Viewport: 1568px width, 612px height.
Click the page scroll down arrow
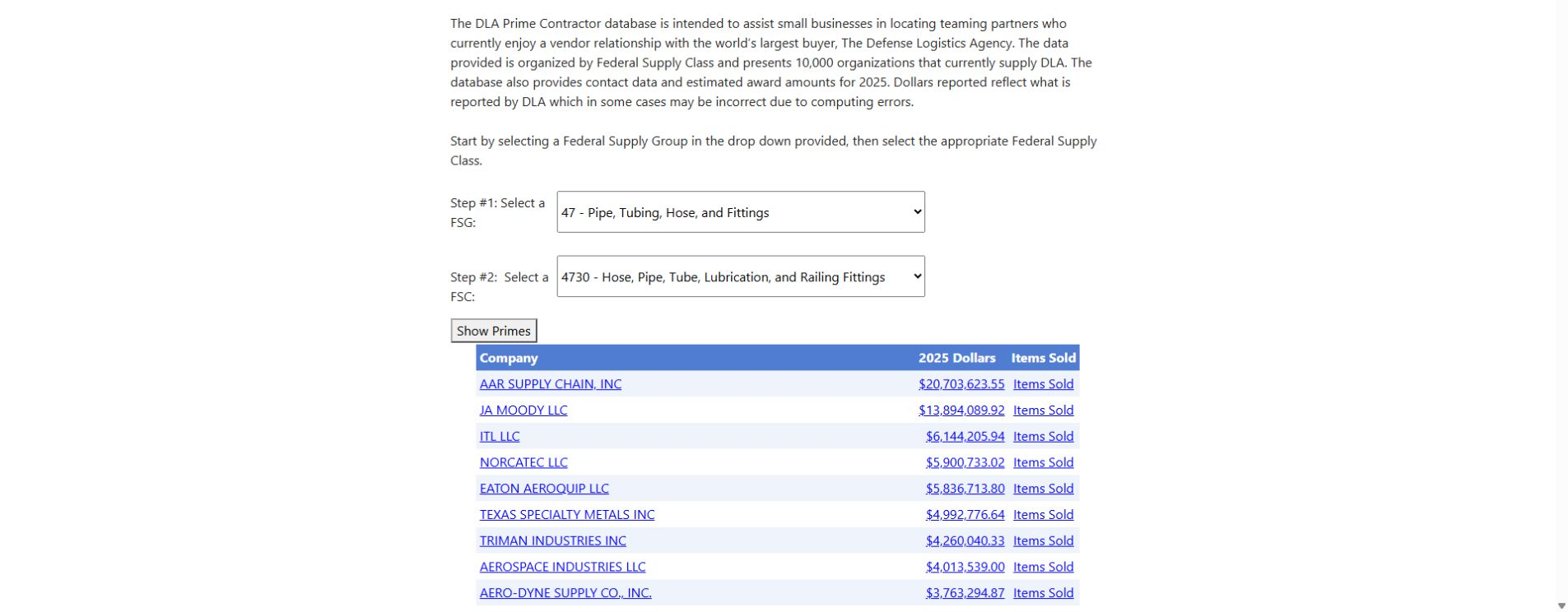point(1561,606)
